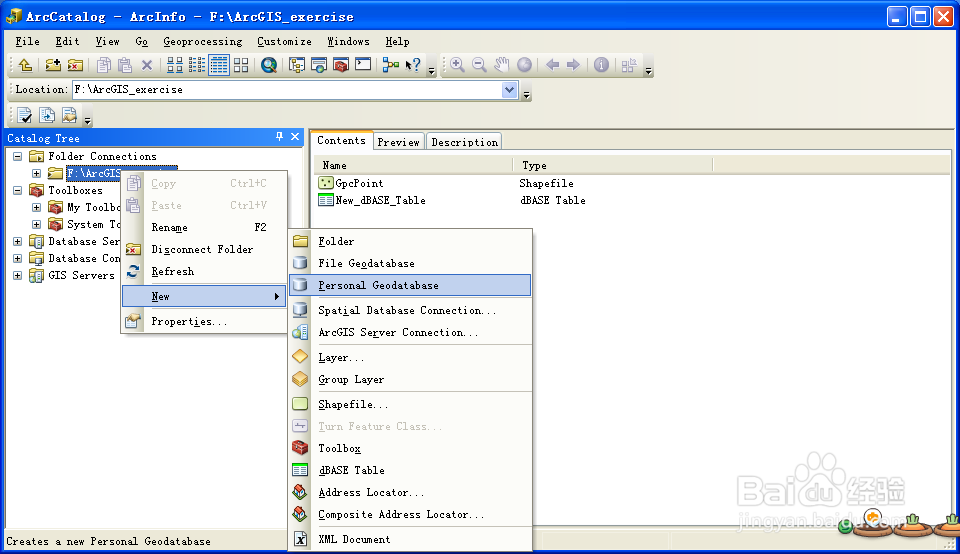Toggle the Catalog Tree window icon

point(297,65)
